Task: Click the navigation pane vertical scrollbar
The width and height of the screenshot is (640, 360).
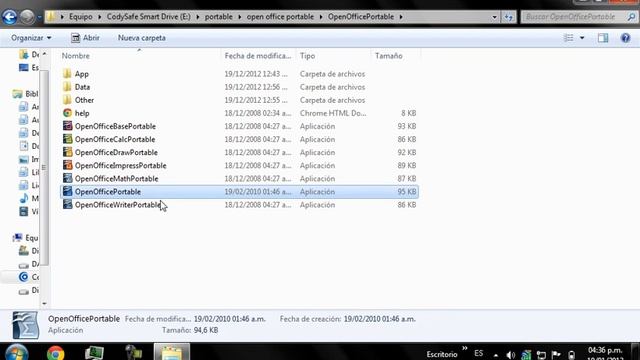Action: click(x=44, y=167)
